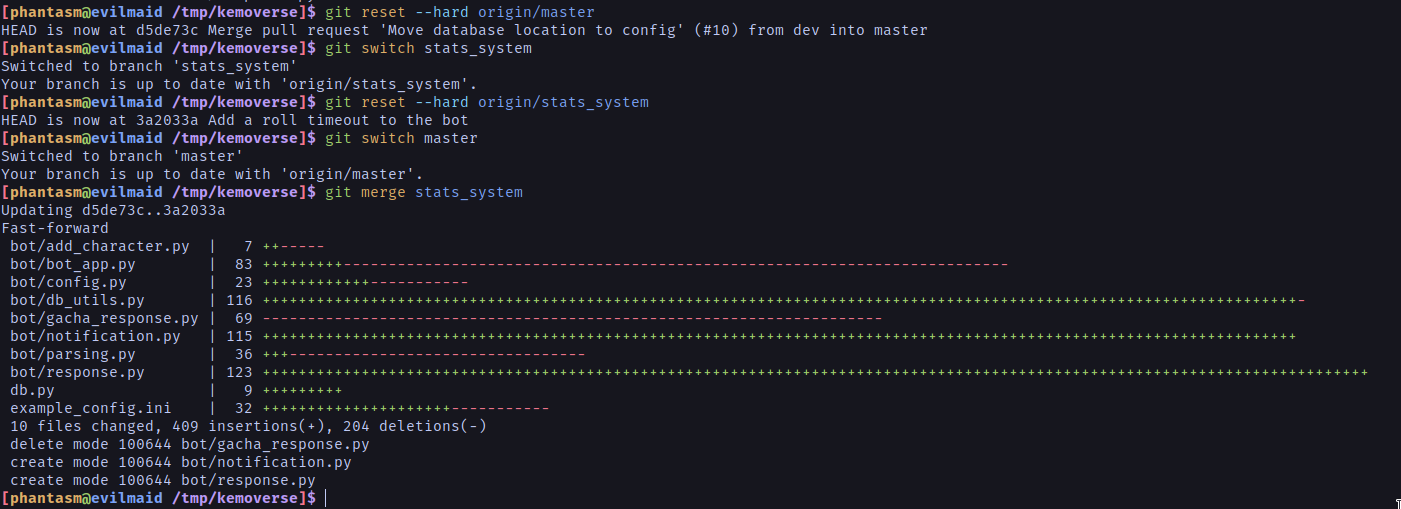The height and width of the screenshot is (509, 1401).
Task: Click the bot/config.py filename
Action: coord(68,282)
